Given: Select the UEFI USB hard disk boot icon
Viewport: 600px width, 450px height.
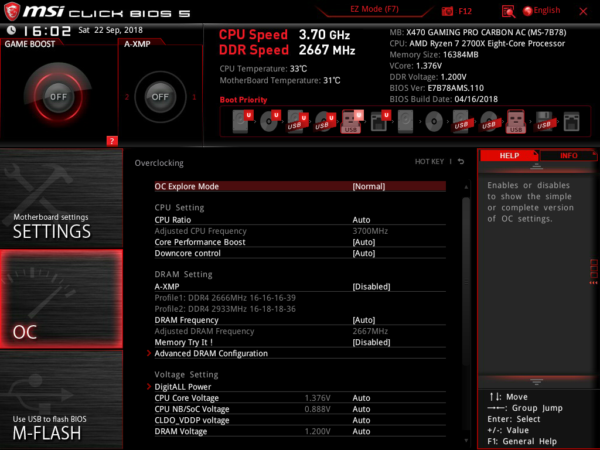Looking at the screenshot, I should 297,122.
